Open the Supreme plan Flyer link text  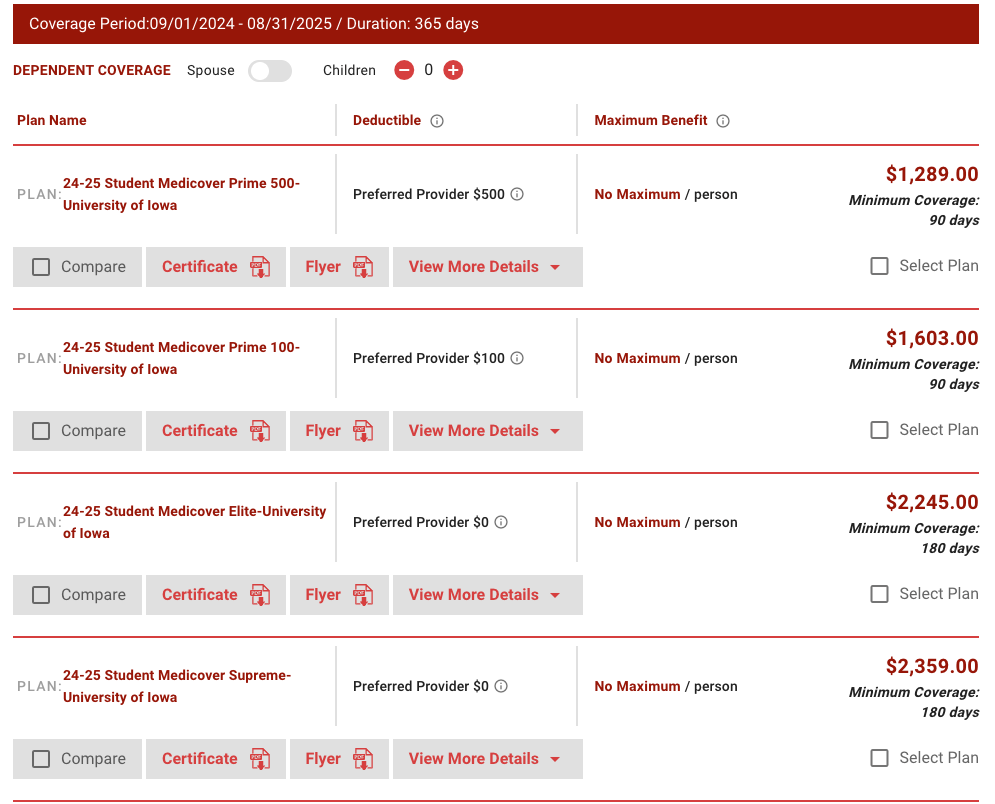pyautogui.click(x=323, y=759)
